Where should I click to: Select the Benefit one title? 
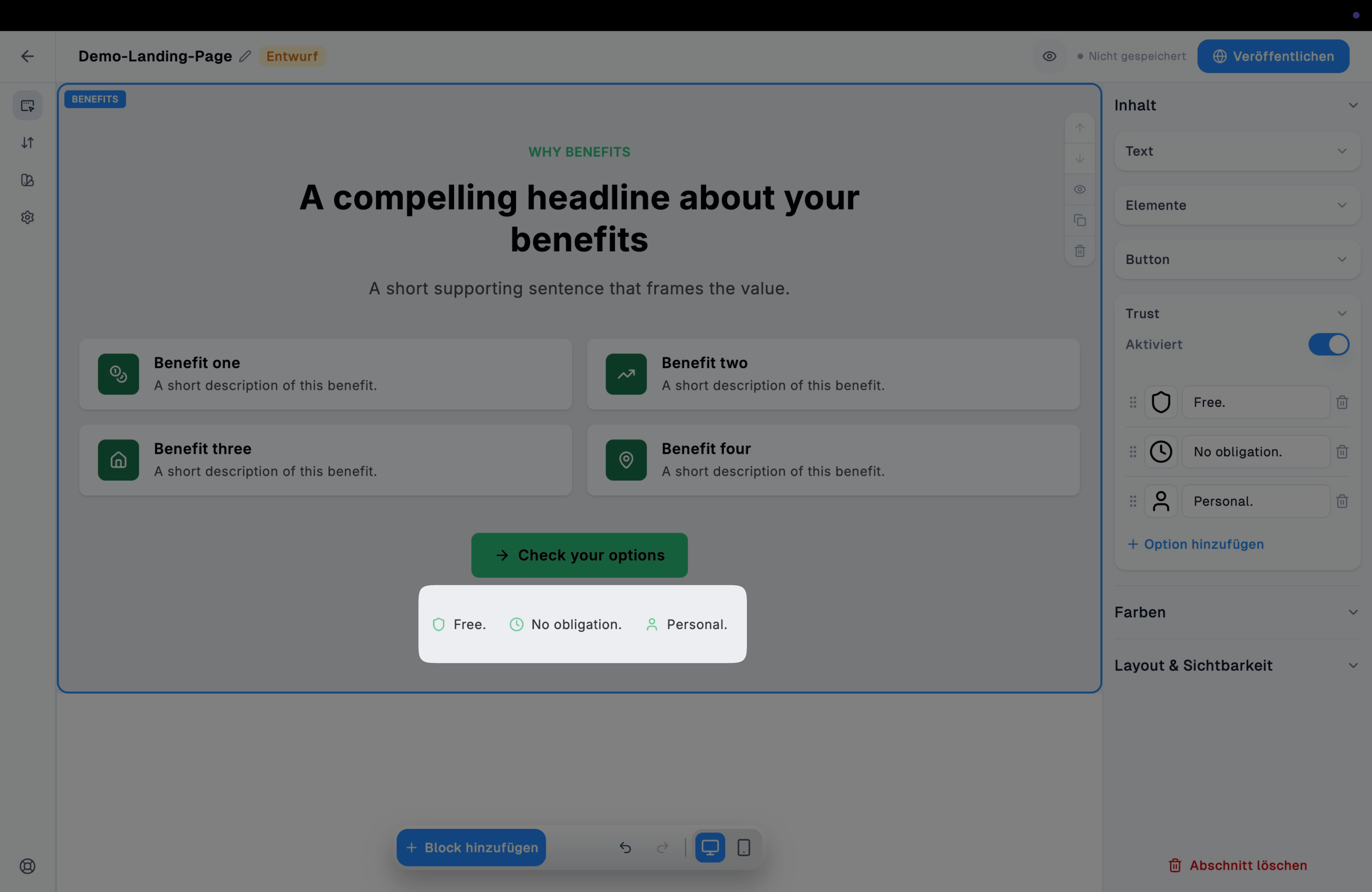click(197, 363)
